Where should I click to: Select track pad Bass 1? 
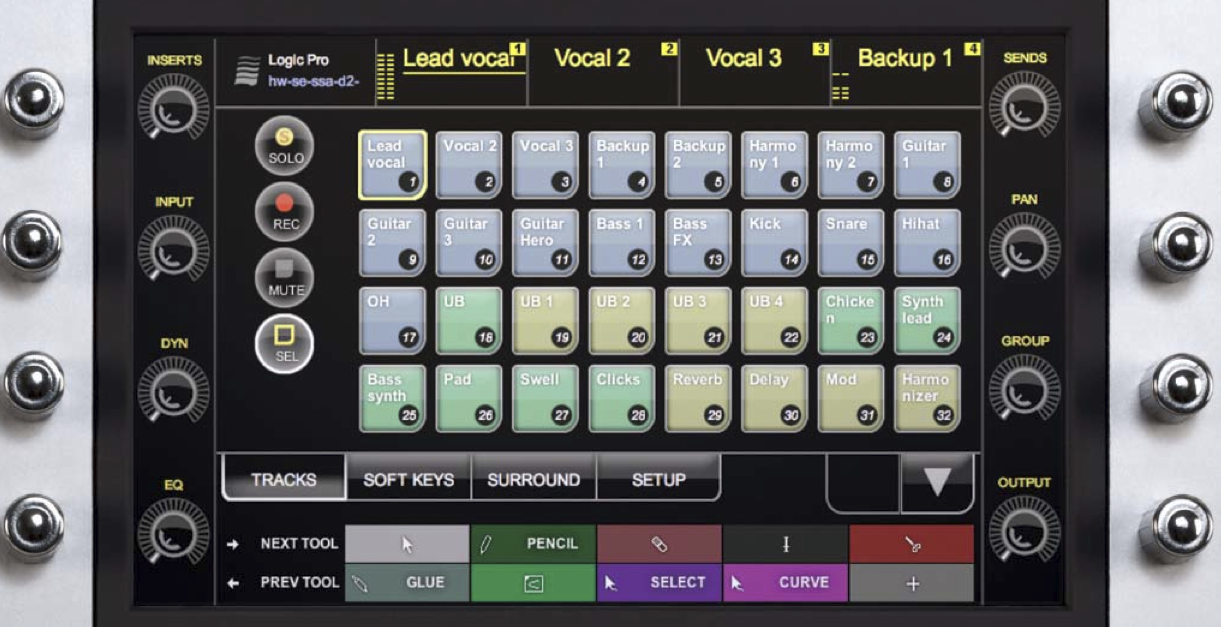click(622, 243)
